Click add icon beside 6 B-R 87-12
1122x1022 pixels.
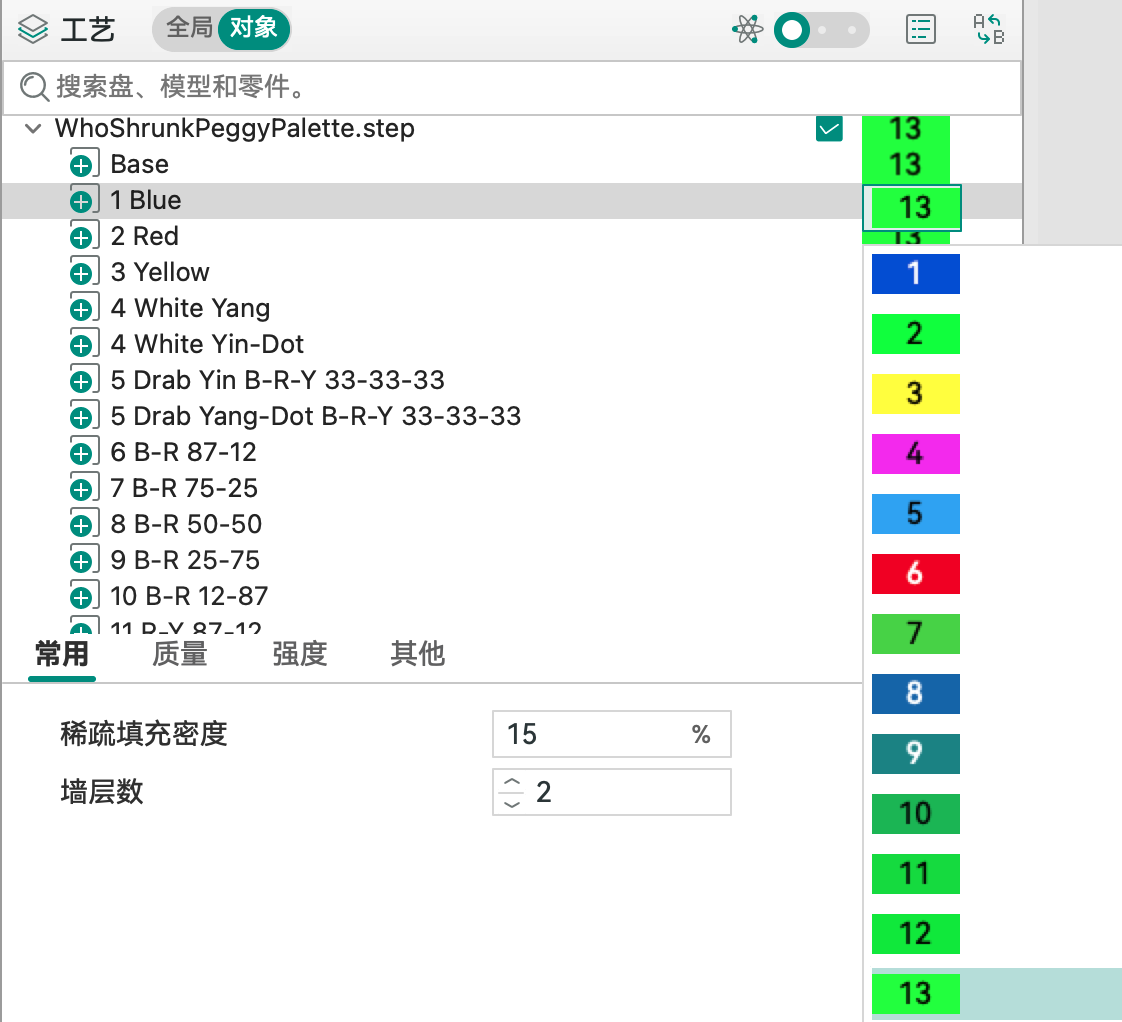83,452
